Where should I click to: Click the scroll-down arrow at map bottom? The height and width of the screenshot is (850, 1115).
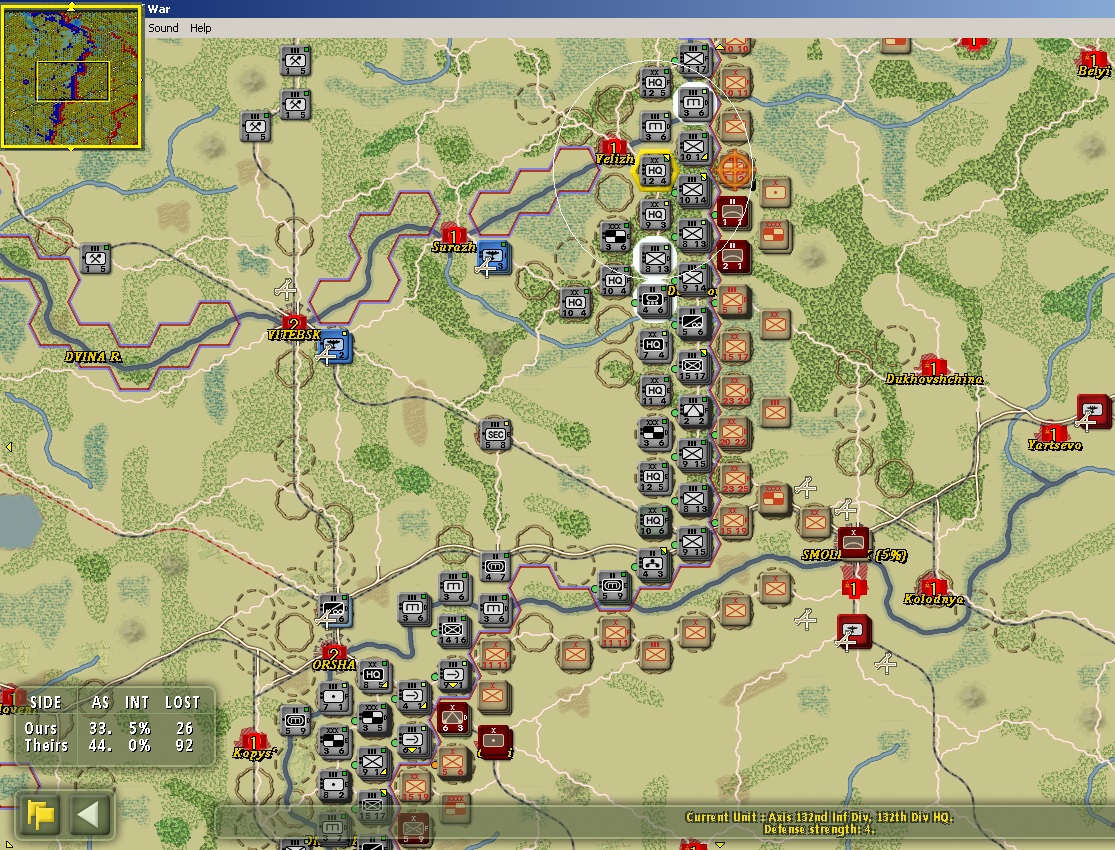click(x=720, y=844)
